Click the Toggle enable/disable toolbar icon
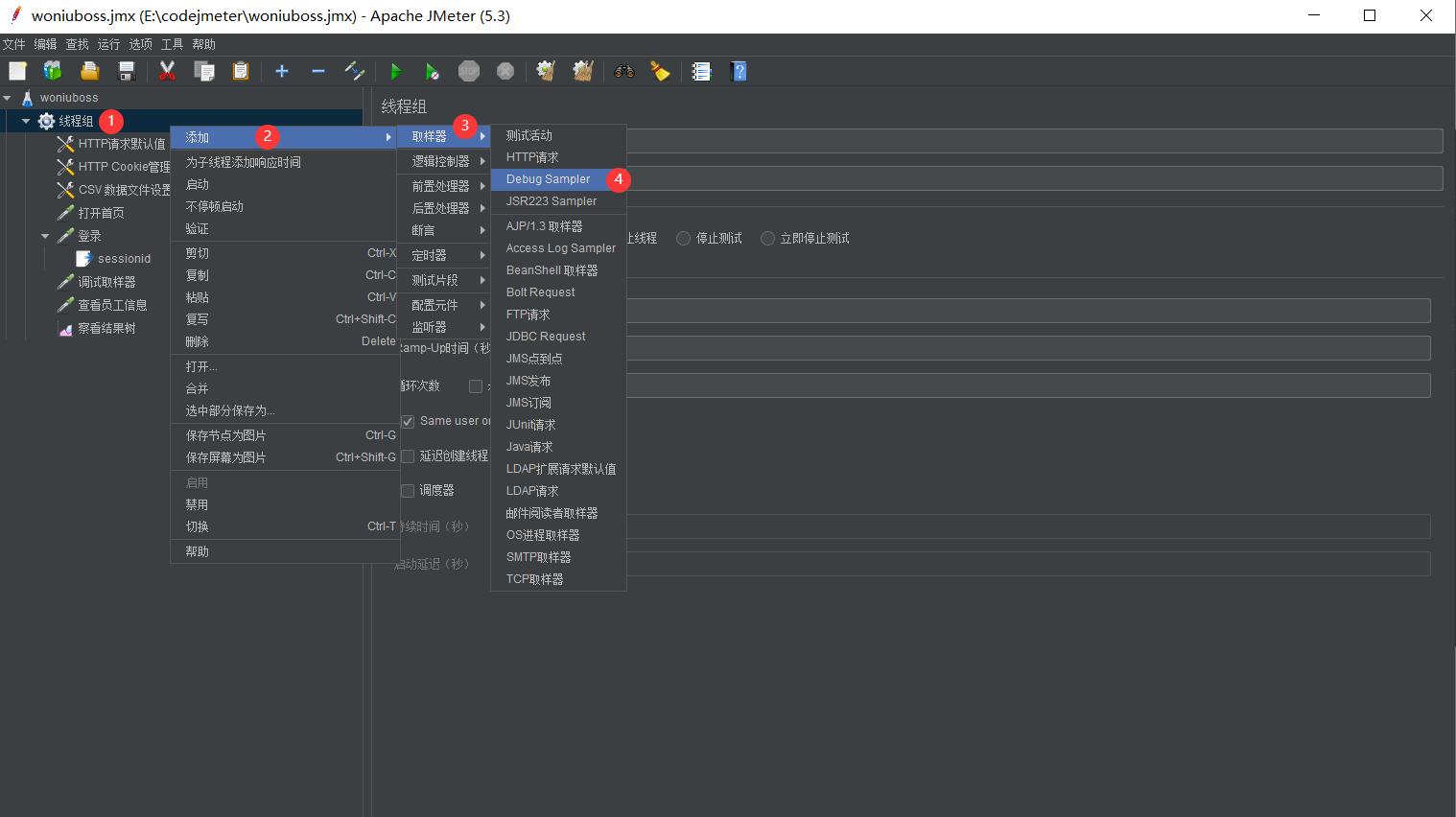 pos(355,71)
